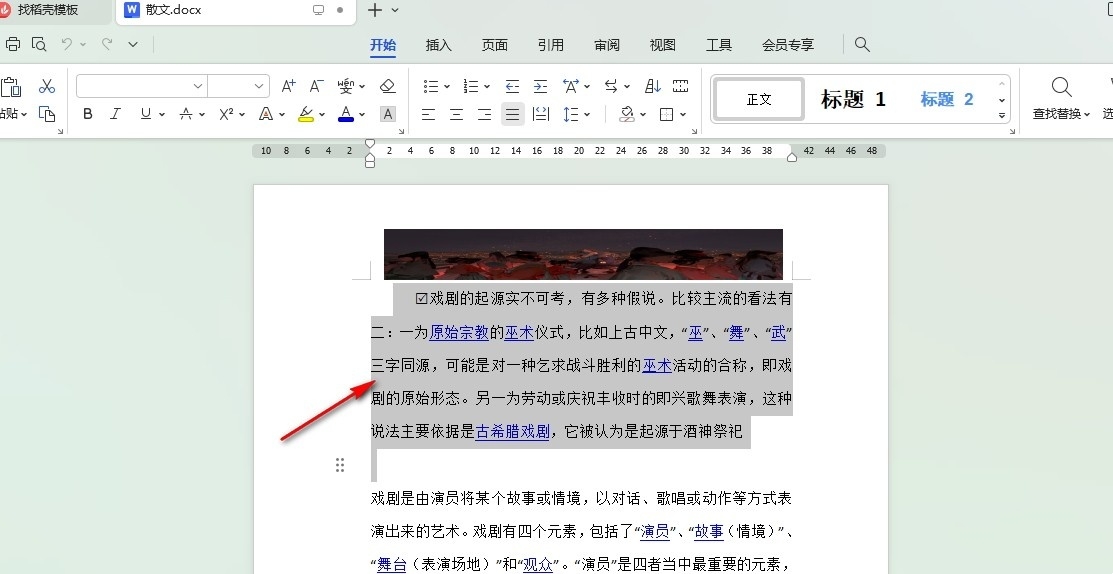Viewport: 1113px width, 574px height.
Task: Click the Clear formatting eraser icon
Action: 388,87
